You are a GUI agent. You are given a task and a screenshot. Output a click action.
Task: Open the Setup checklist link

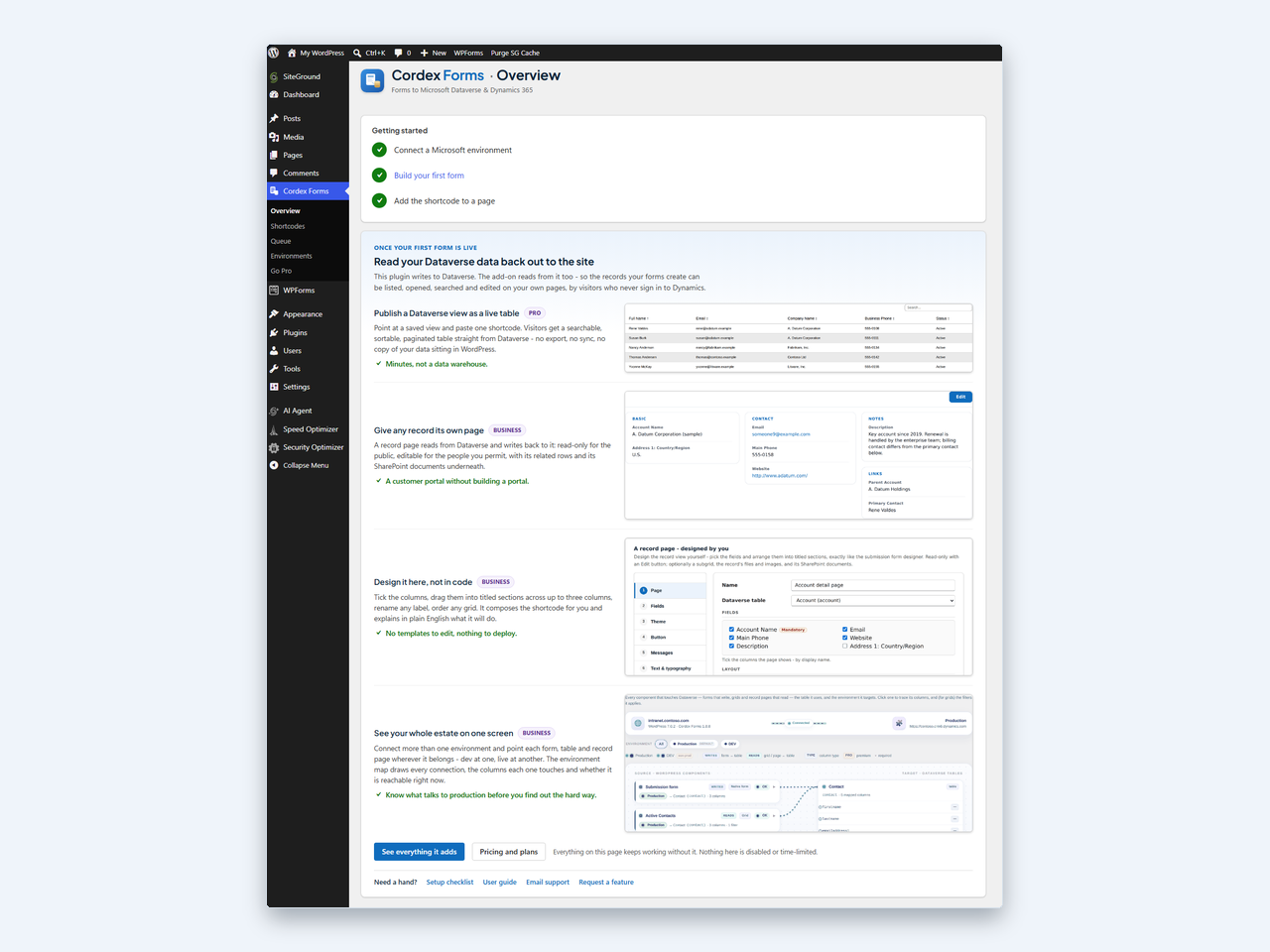(449, 882)
